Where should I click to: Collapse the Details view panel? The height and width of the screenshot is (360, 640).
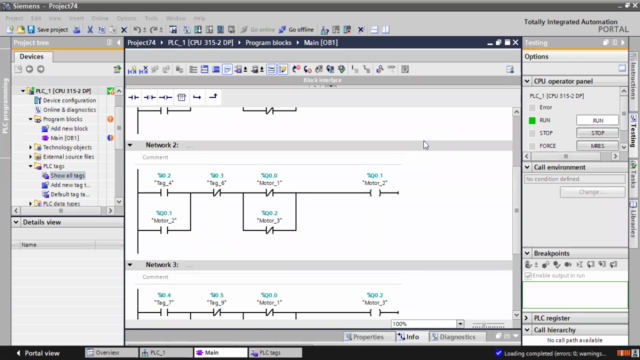tap(16, 222)
